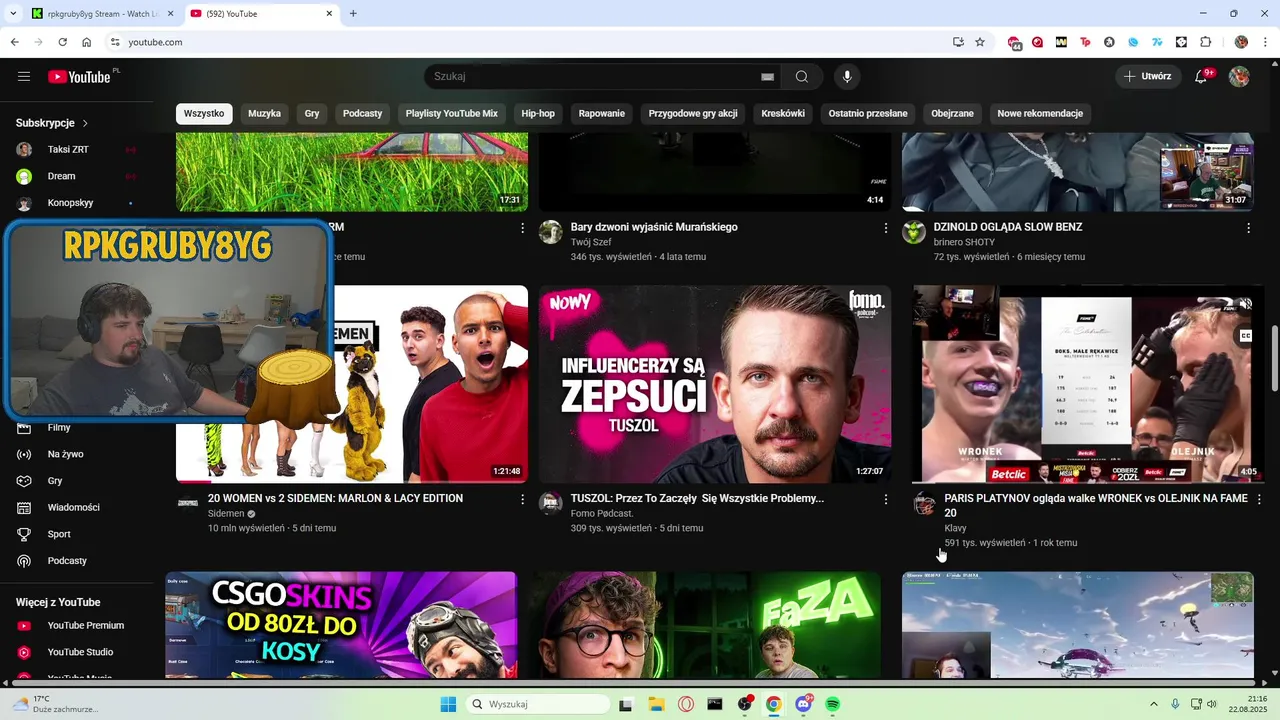The height and width of the screenshot is (720, 1280).
Task: Select the Podcasty filter chip
Action: coord(362,114)
